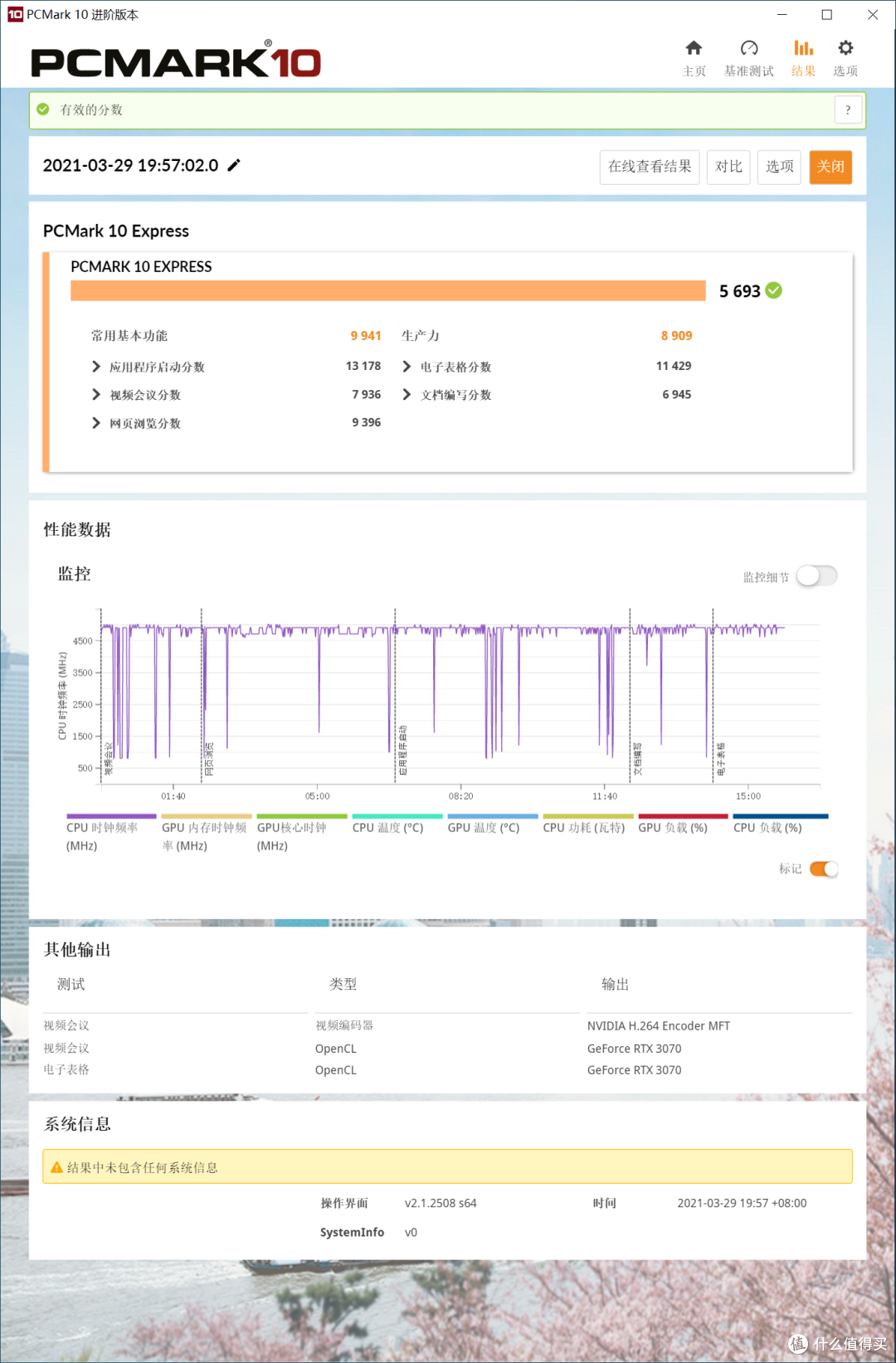
Task: Open the Options (选项) gear icon
Action: [x=845, y=48]
